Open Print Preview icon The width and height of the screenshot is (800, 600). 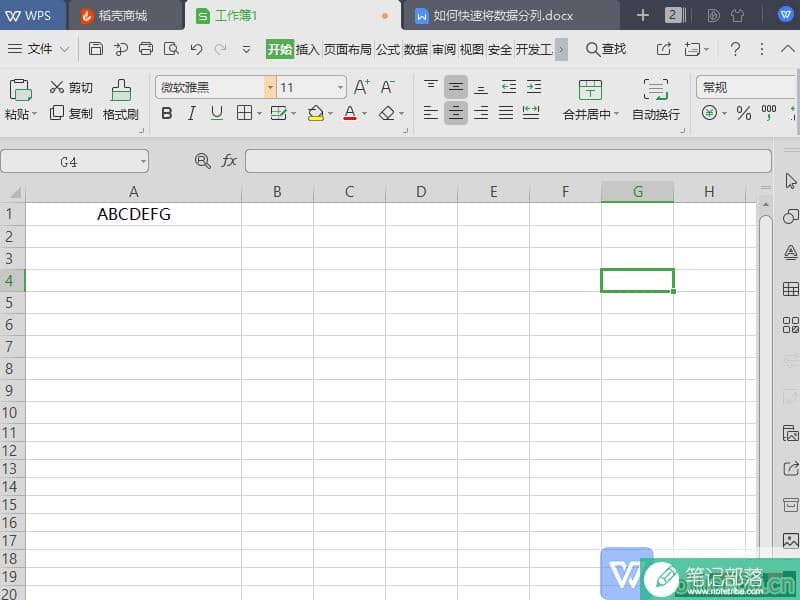(171, 49)
